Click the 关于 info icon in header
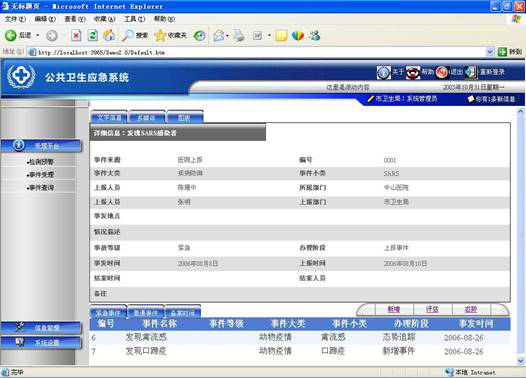The width and height of the screenshot is (526, 378). (x=384, y=72)
